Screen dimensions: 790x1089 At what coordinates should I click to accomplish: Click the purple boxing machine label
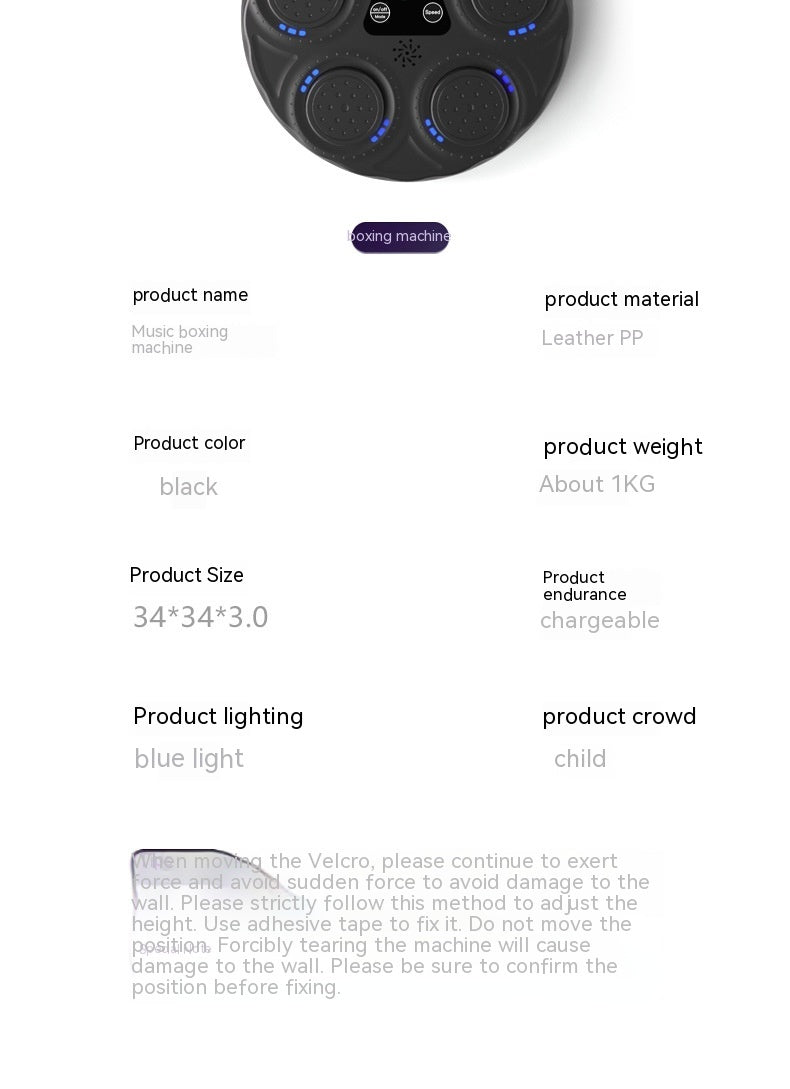pyautogui.click(x=400, y=237)
